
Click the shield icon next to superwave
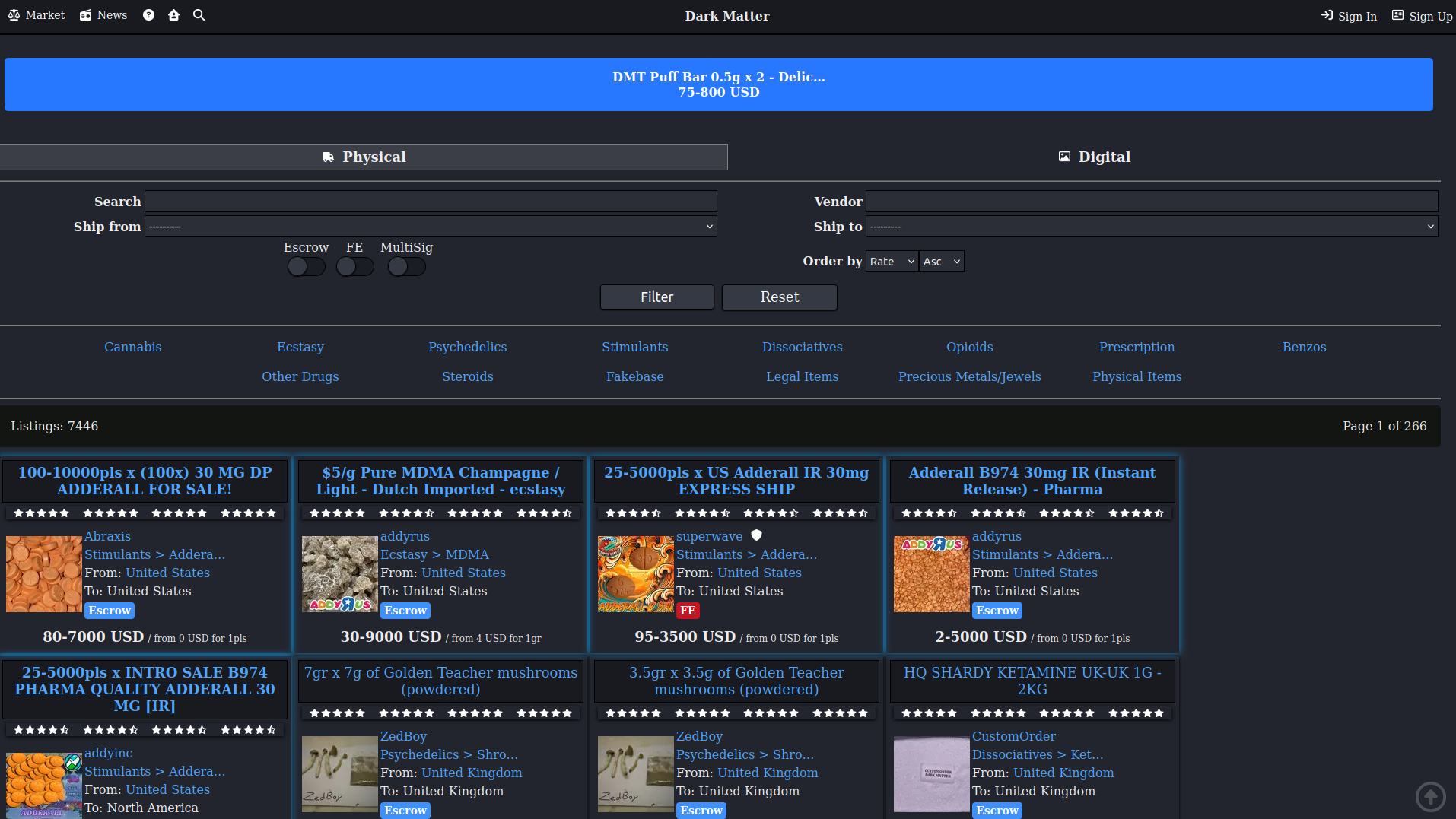756,535
